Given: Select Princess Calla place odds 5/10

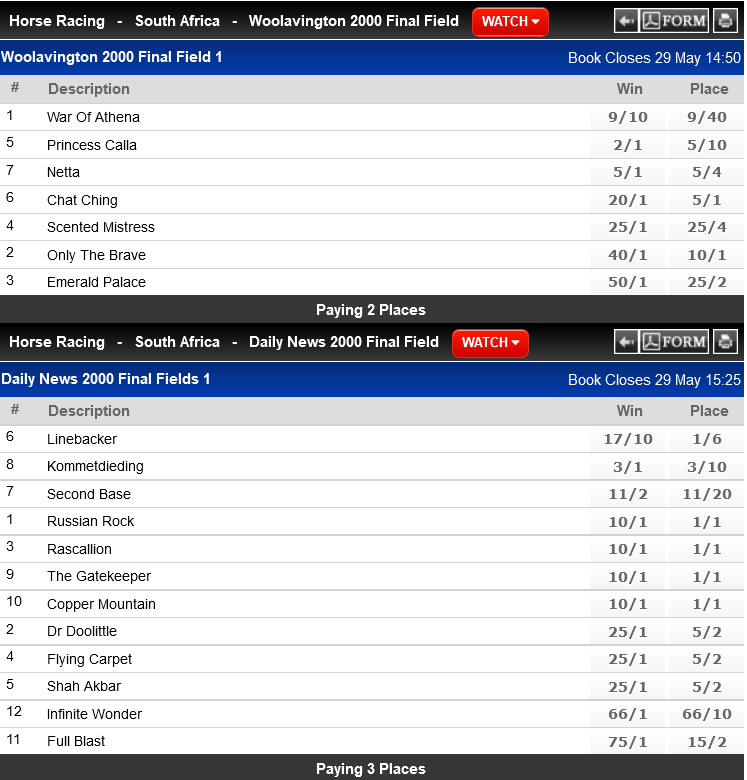Looking at the screenshot, I should point(708,145).
